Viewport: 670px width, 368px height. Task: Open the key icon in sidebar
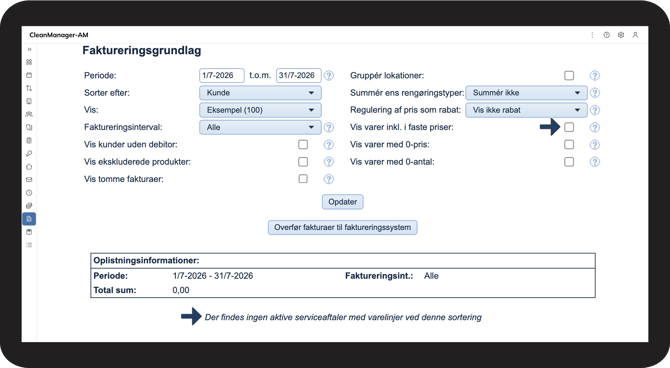pos(29,153)
